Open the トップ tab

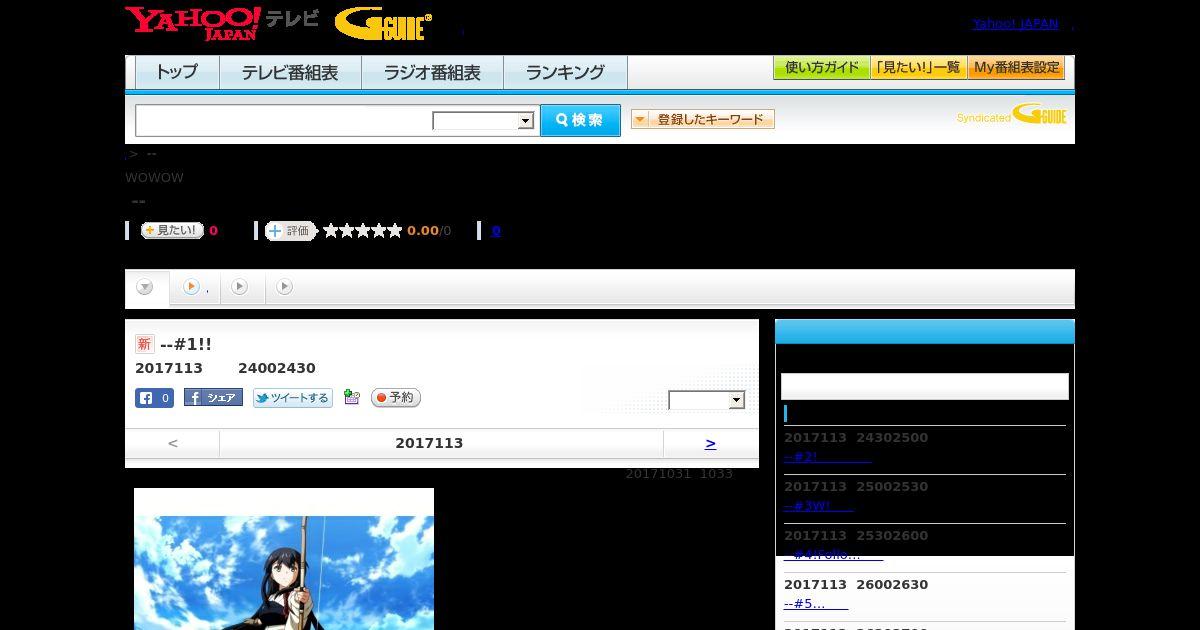click(x=177, y=72)
